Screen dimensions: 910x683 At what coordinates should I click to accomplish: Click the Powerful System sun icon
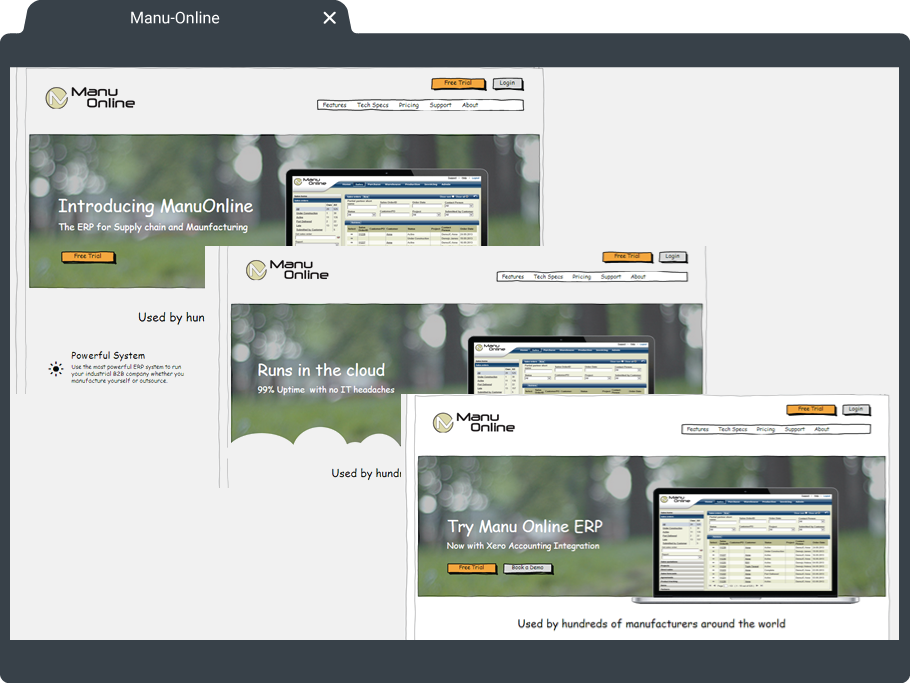click(x=56, y=368)
